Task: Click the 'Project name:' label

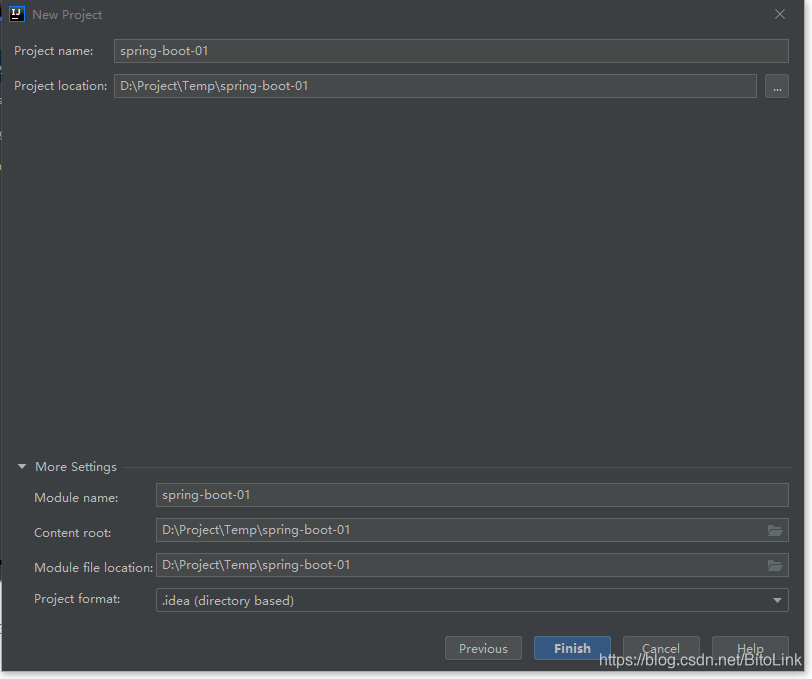Action: coord(53,51)
